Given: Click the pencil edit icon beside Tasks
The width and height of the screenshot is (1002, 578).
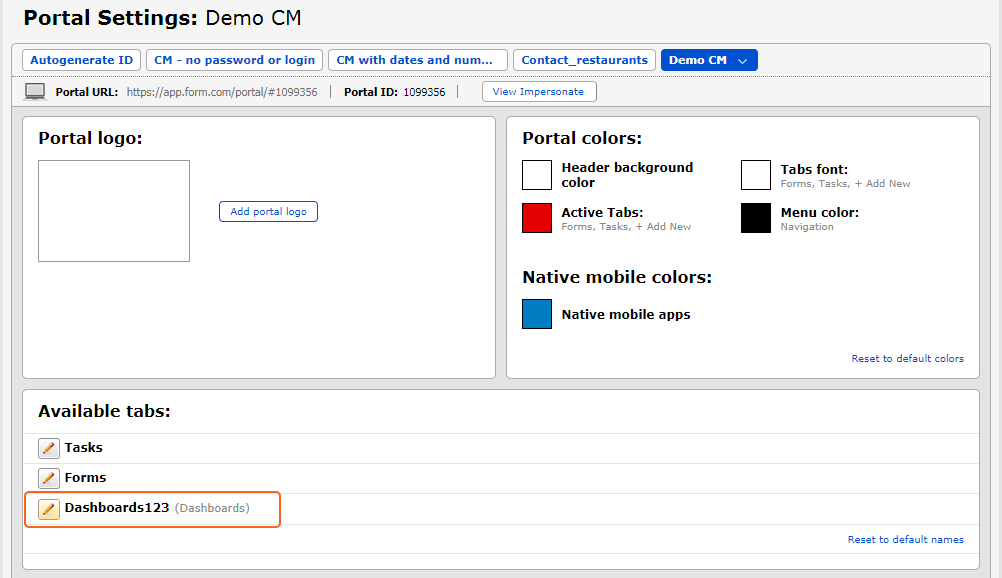Looking at the screenshot, I should tap(48, 448).
